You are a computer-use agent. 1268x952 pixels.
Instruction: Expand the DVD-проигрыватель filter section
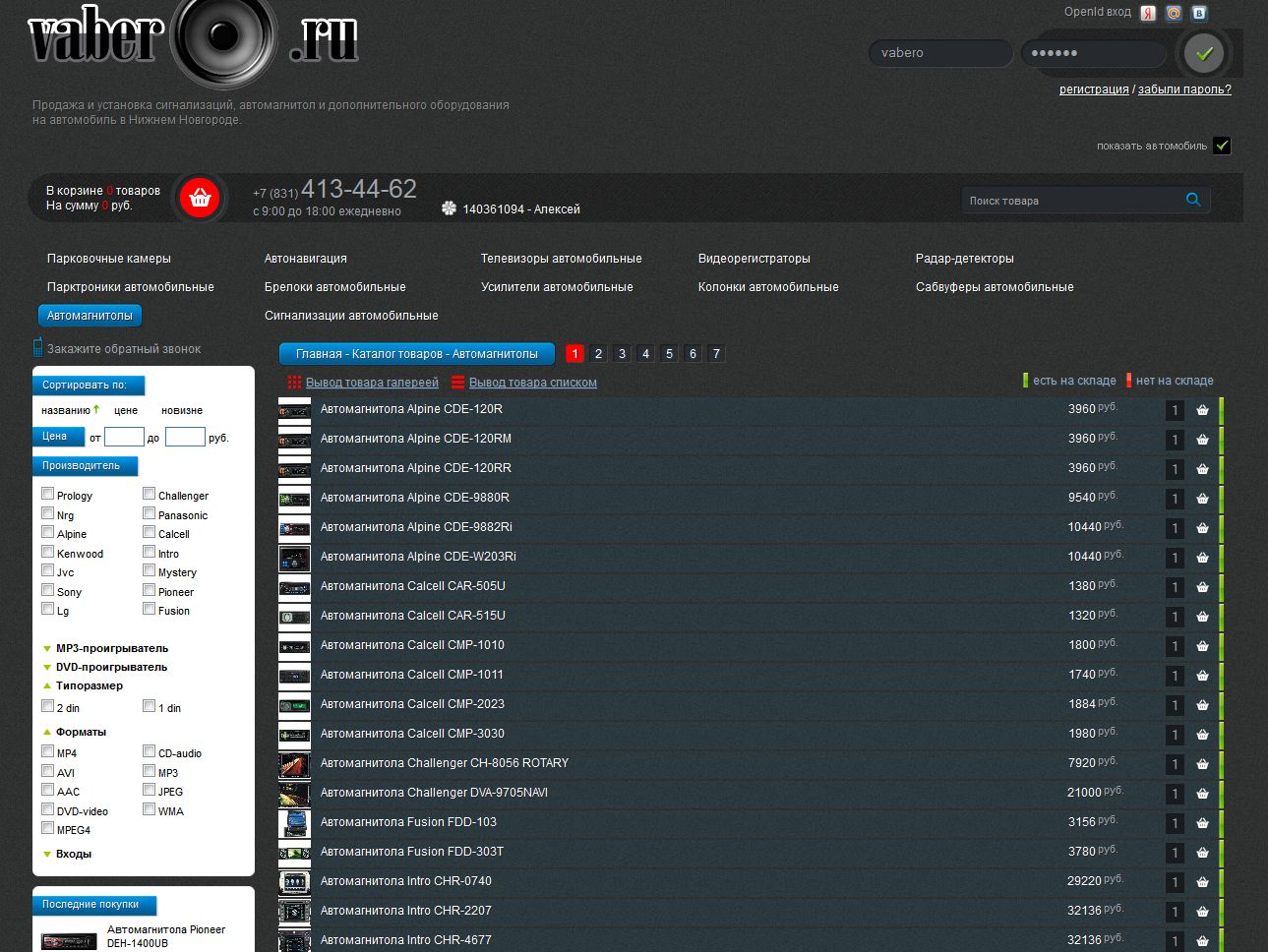(x=111, y=667)
